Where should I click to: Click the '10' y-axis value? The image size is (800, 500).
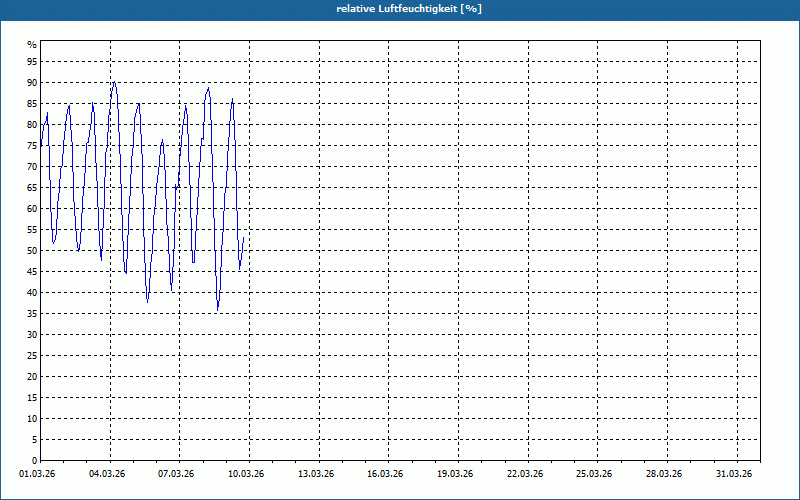coord(32,418)
